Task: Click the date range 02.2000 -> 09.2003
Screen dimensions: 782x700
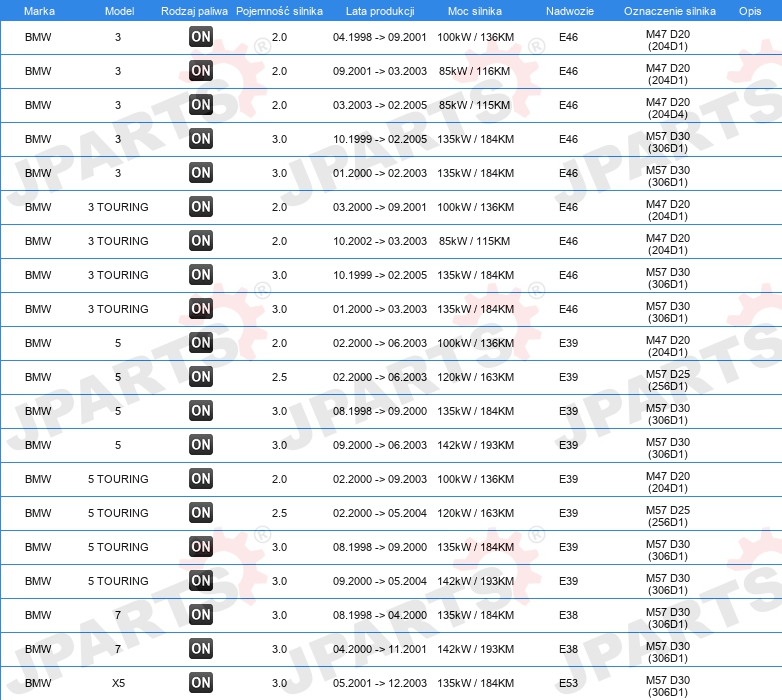Action: [380, 479]
